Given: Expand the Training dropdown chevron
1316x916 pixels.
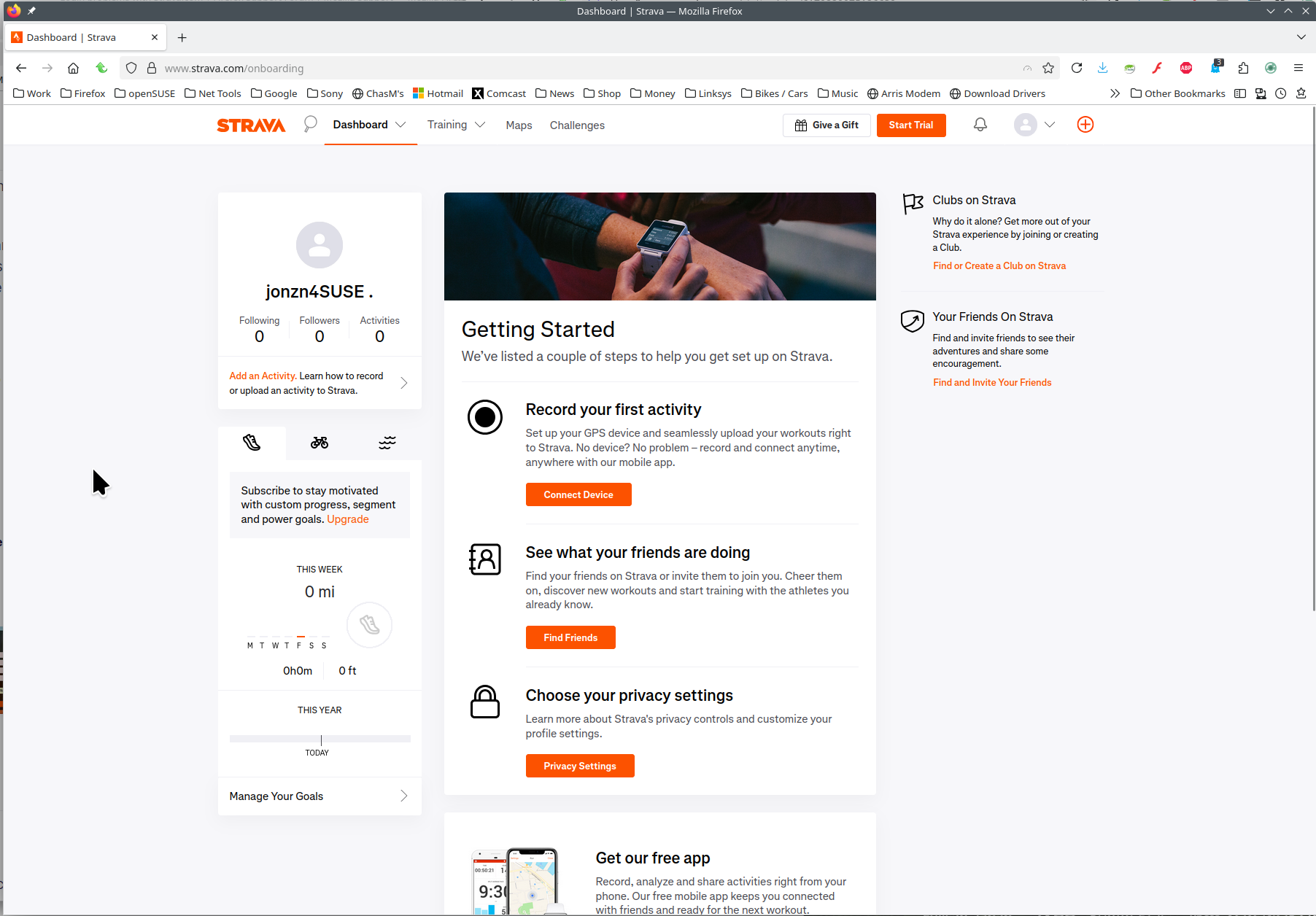Looking at the screenshot, I should (480, 125).
